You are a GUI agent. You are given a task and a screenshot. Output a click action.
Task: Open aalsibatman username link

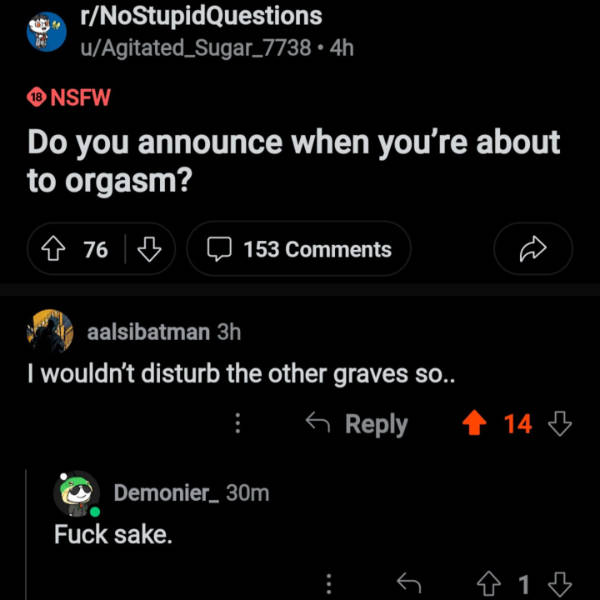pyautogui.click(x=149, y=332)
